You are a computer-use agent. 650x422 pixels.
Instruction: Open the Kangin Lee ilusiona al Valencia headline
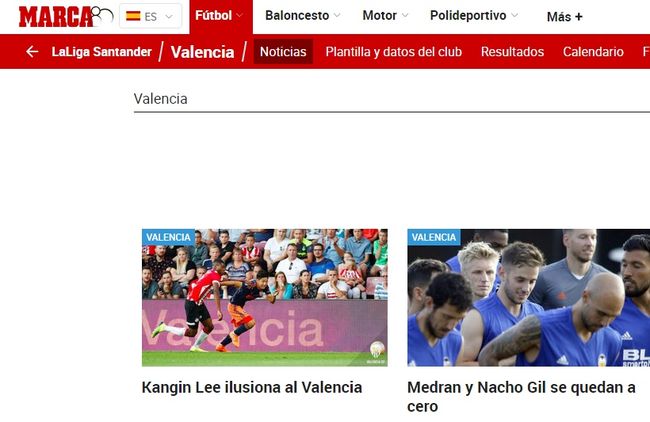[252, 388]
